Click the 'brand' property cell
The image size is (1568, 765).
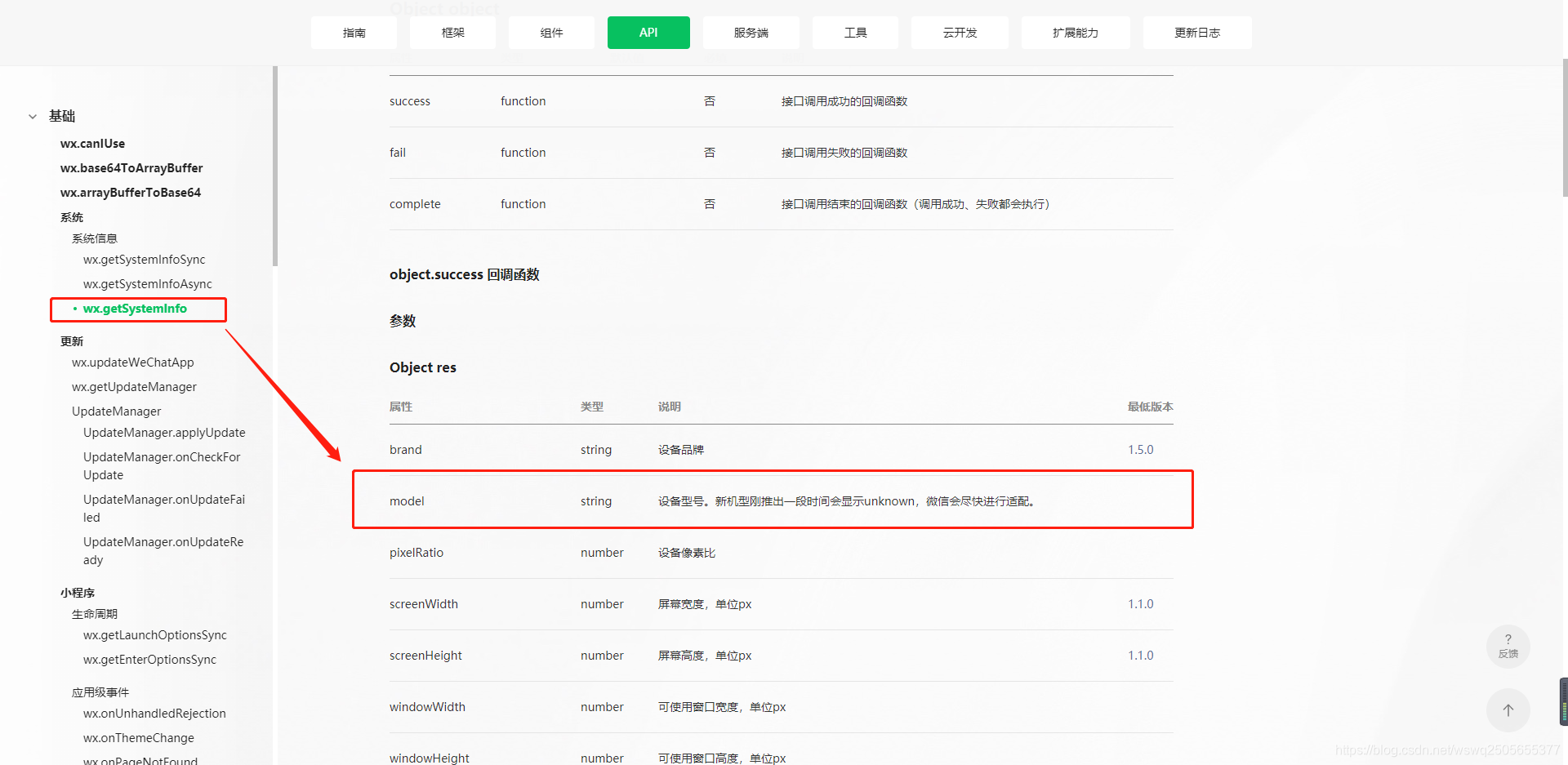pyautogui.click(x=406, y=450)
